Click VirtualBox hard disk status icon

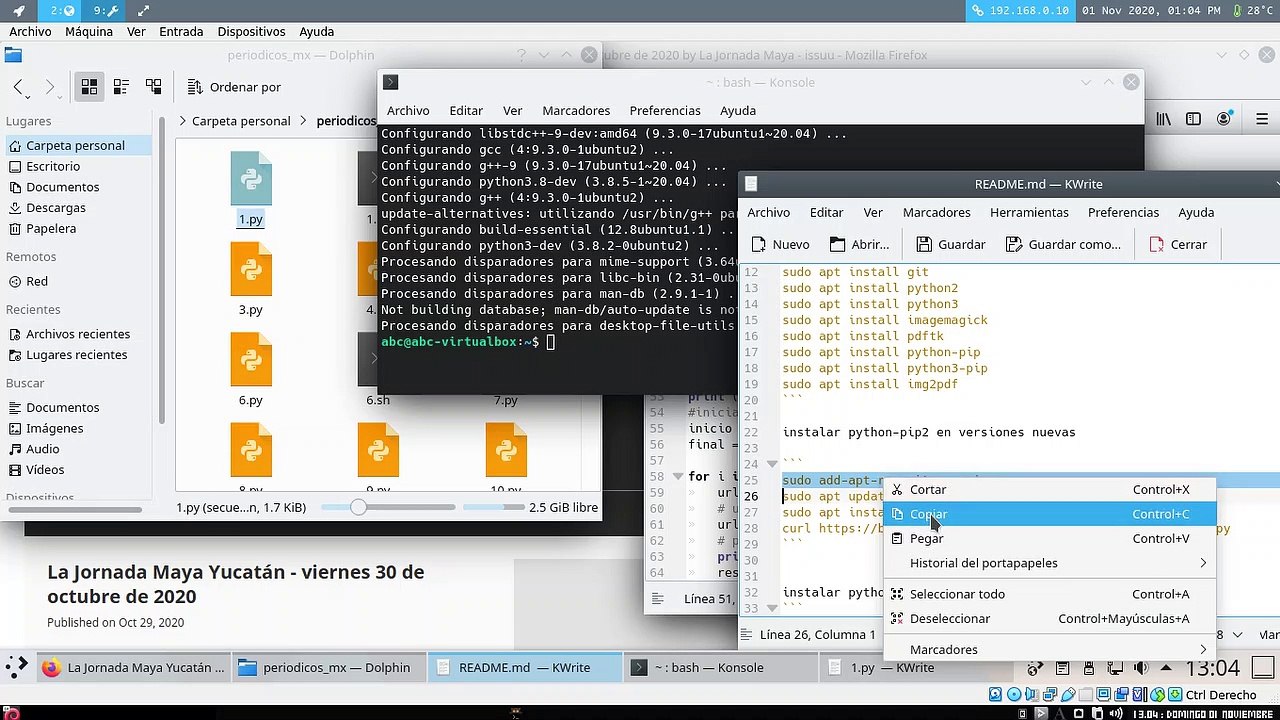pos(994,695)
